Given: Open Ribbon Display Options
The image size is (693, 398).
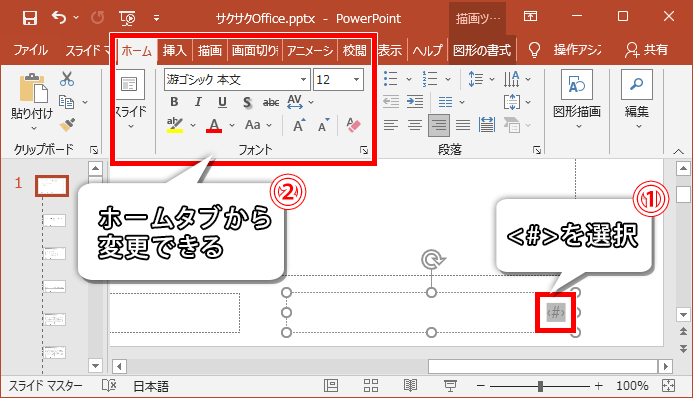Looking at the screenshot, I should [x=530, y=17].
